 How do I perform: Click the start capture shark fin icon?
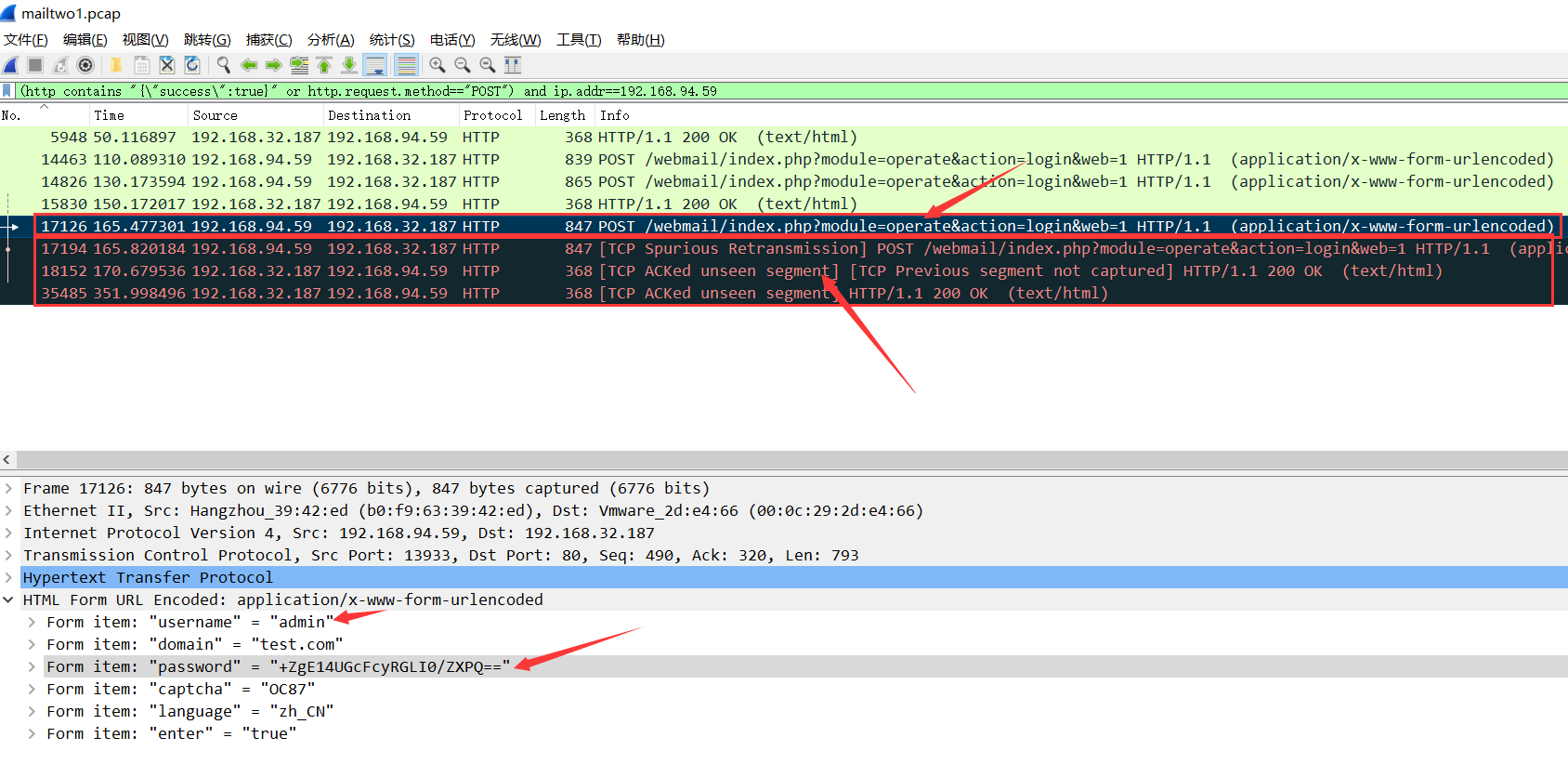(x=10, y=65)
